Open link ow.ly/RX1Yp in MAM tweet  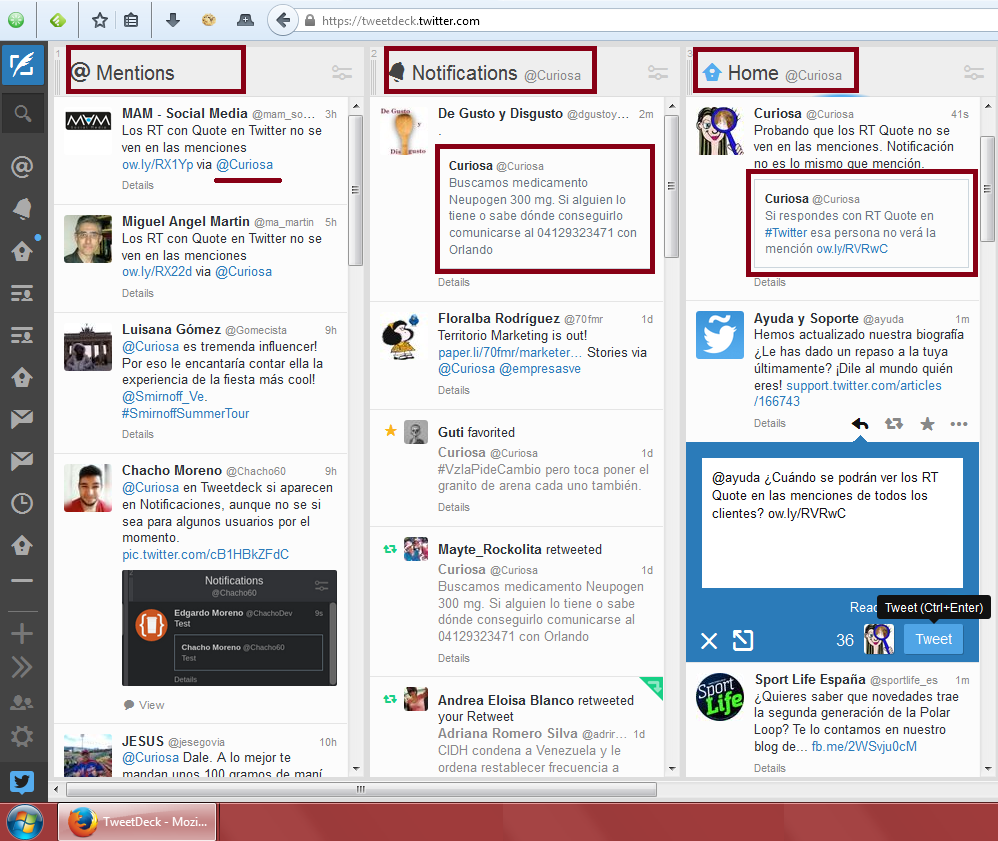(157, 164)
